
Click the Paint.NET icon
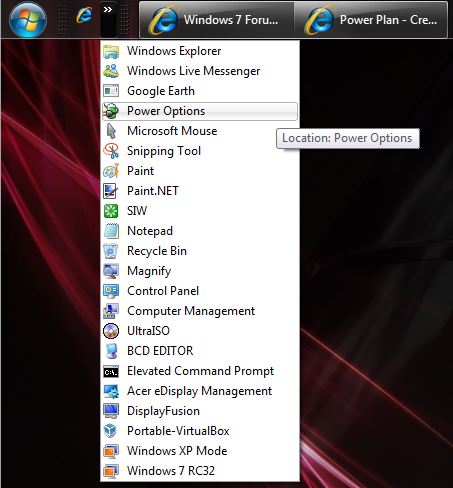tap(111, 191)
